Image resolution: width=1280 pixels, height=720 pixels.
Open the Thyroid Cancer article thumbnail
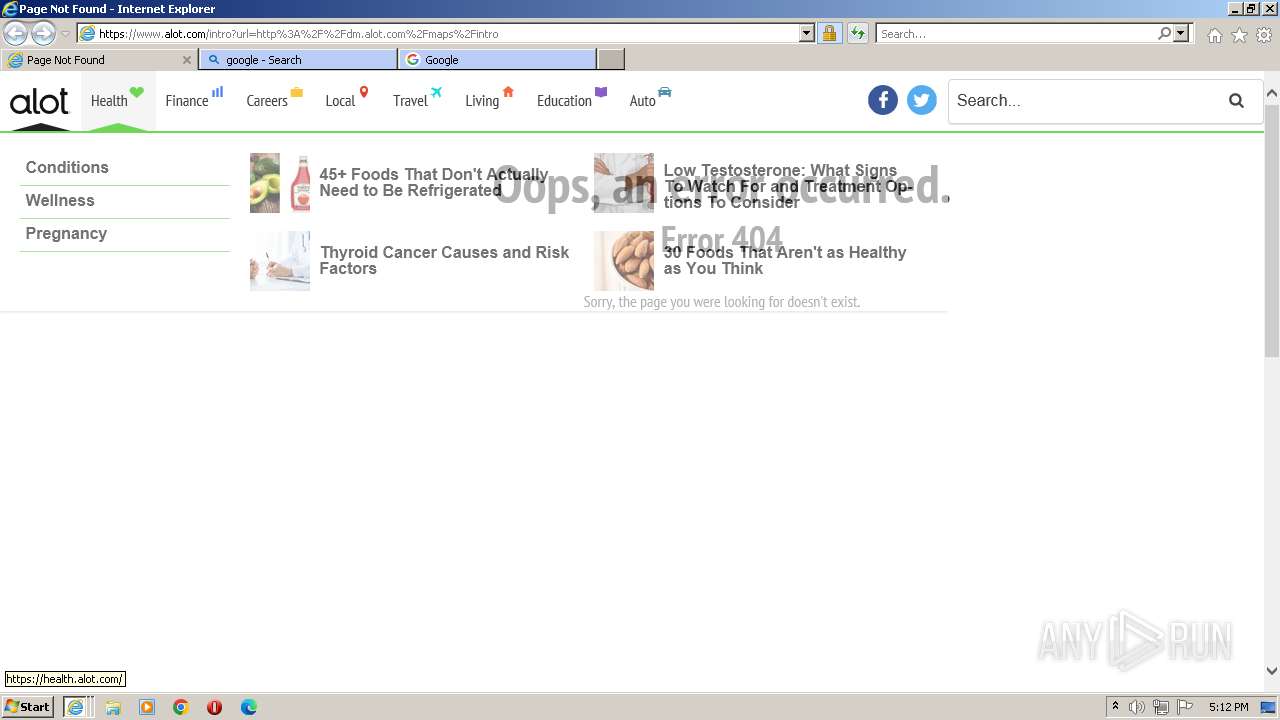280,261
